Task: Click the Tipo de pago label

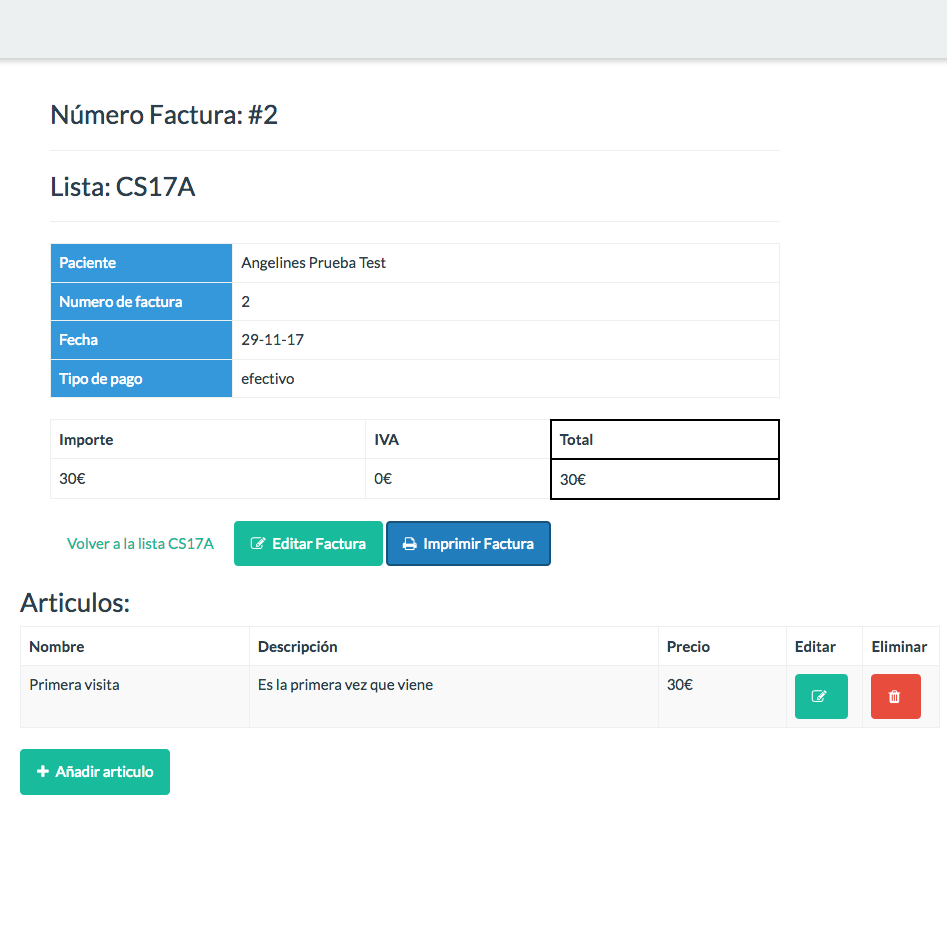Action: pos(141,378)
